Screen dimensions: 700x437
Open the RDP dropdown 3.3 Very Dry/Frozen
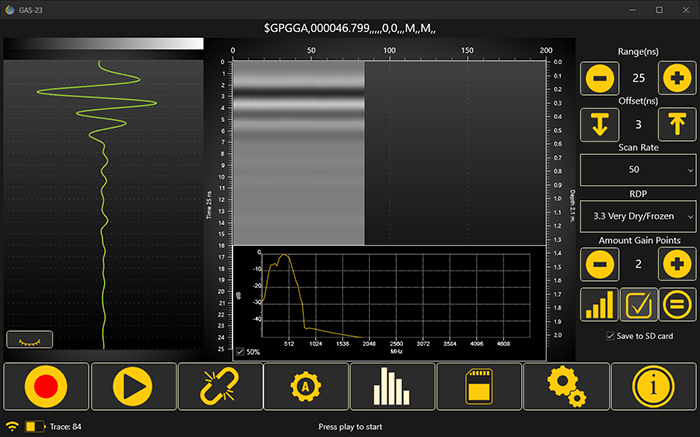(638, 216)
